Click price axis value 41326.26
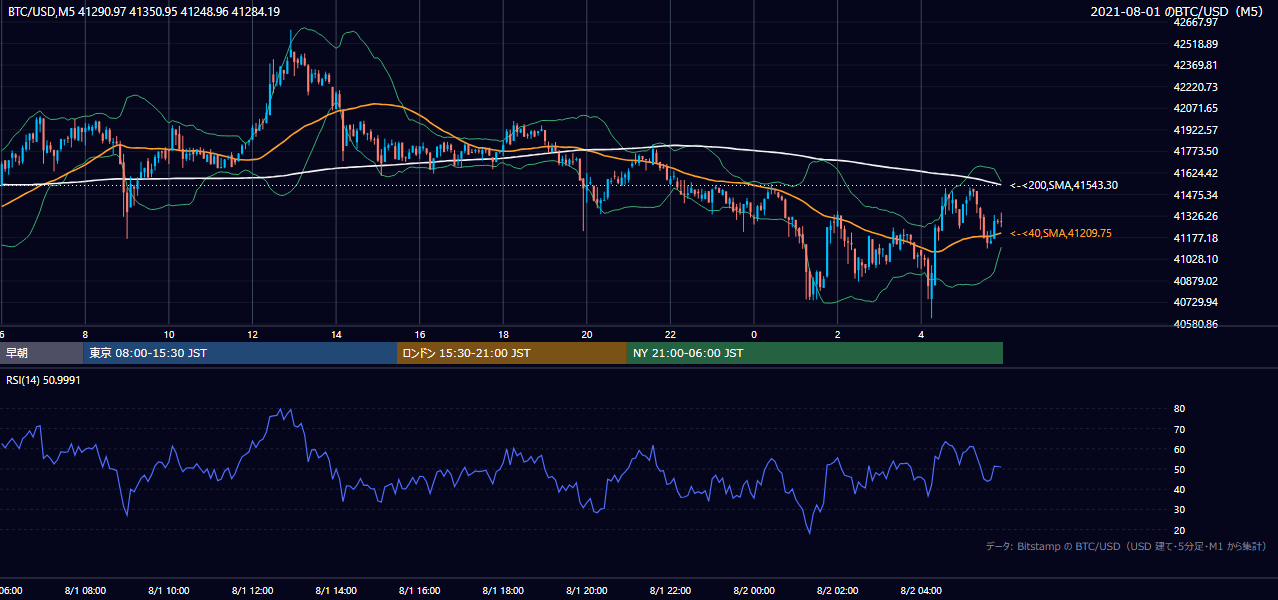This screenshot has height=600, width=1278. pyautogui.click(x=1197, y=216)
